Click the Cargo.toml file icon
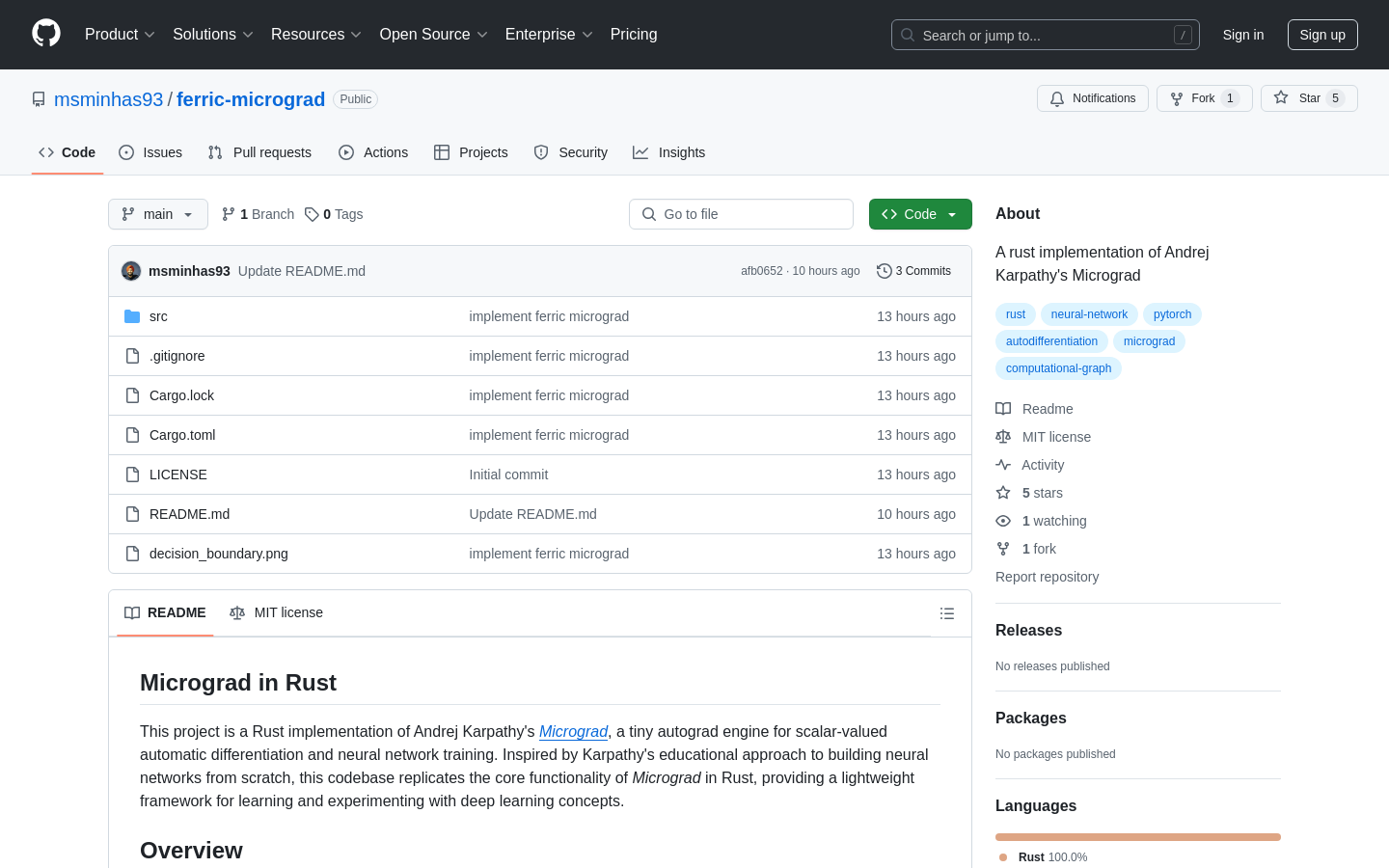The image size is (1389, 868). click(x=132, y=435)
